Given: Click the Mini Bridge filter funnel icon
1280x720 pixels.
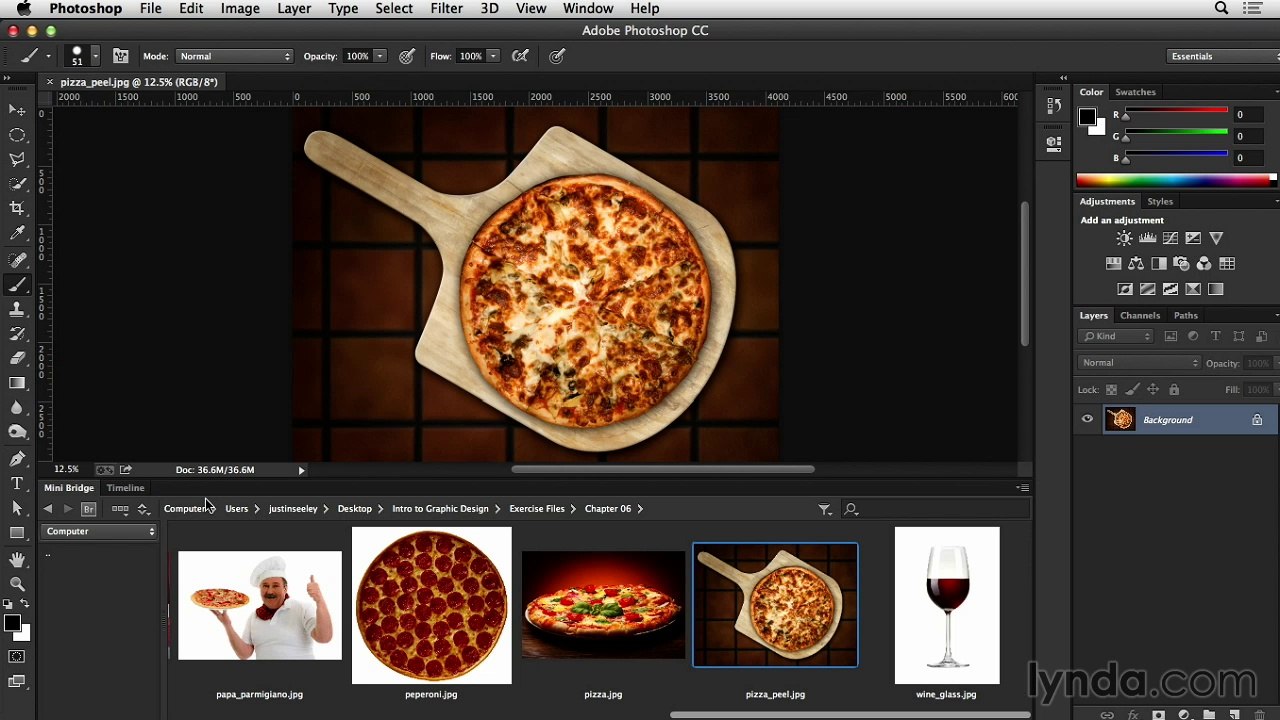Looking at the screenshot, I should point(825,509).
